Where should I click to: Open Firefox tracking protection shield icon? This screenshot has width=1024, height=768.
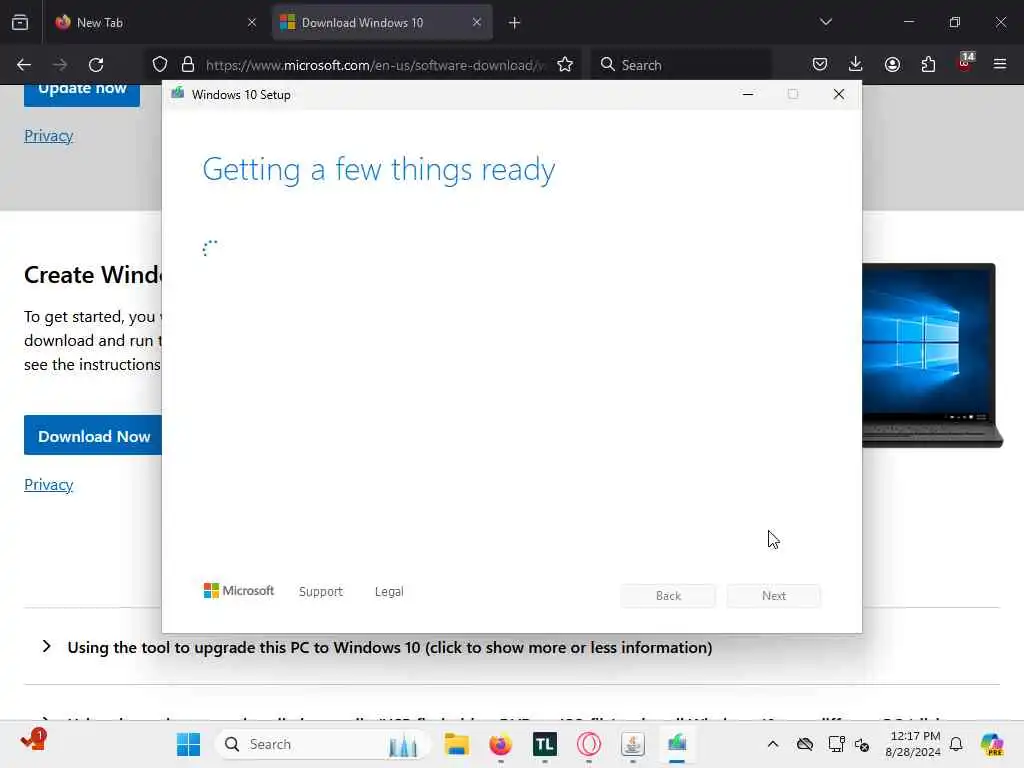coord(160,65)
